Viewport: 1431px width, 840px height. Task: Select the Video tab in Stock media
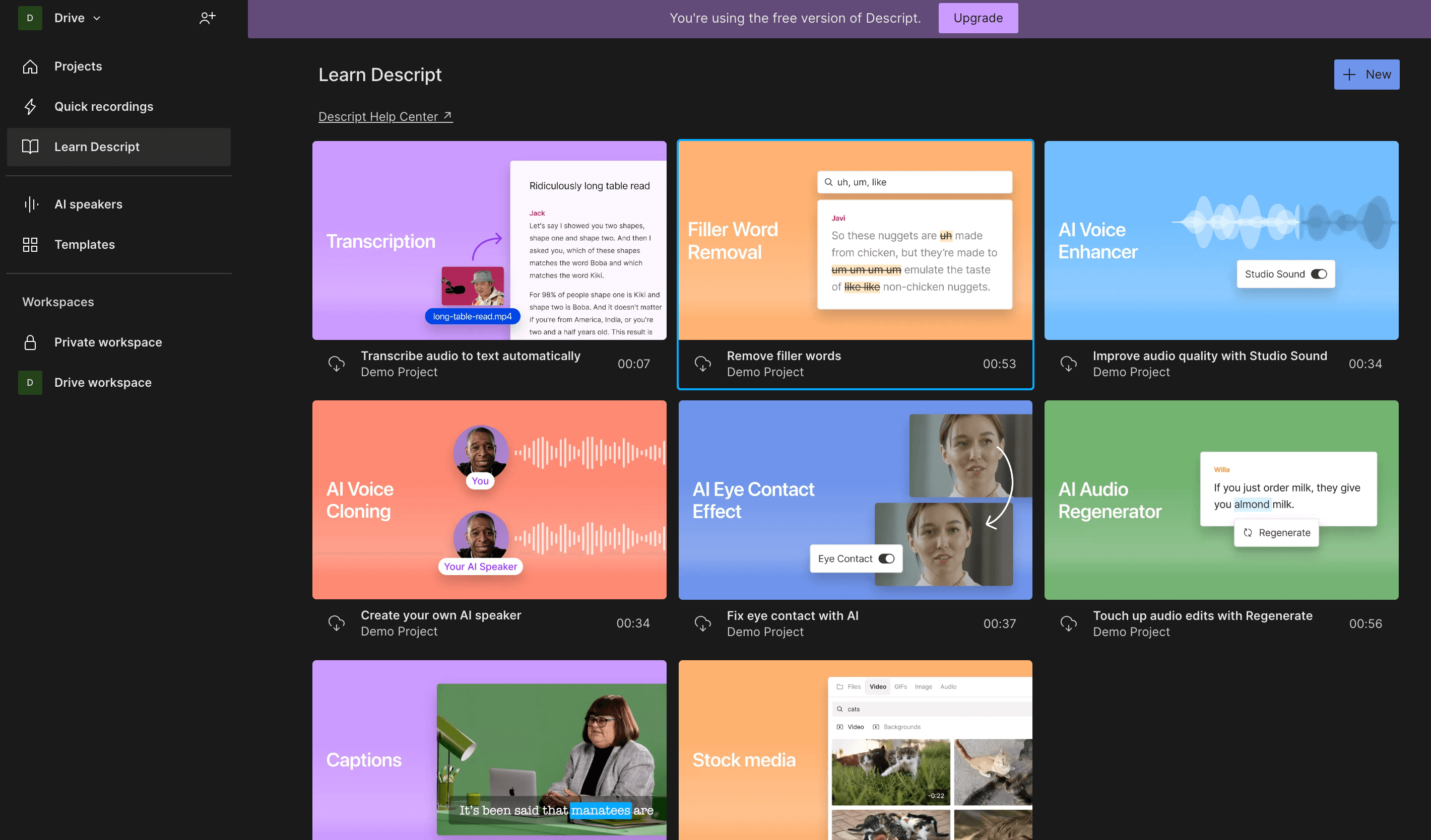[x=877, y=687]
